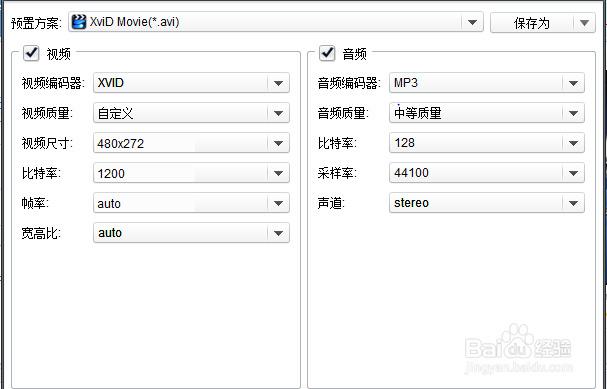This screenshot has height=389, width=607.
Task: Click the 预置方案 label
Action: 36,23
